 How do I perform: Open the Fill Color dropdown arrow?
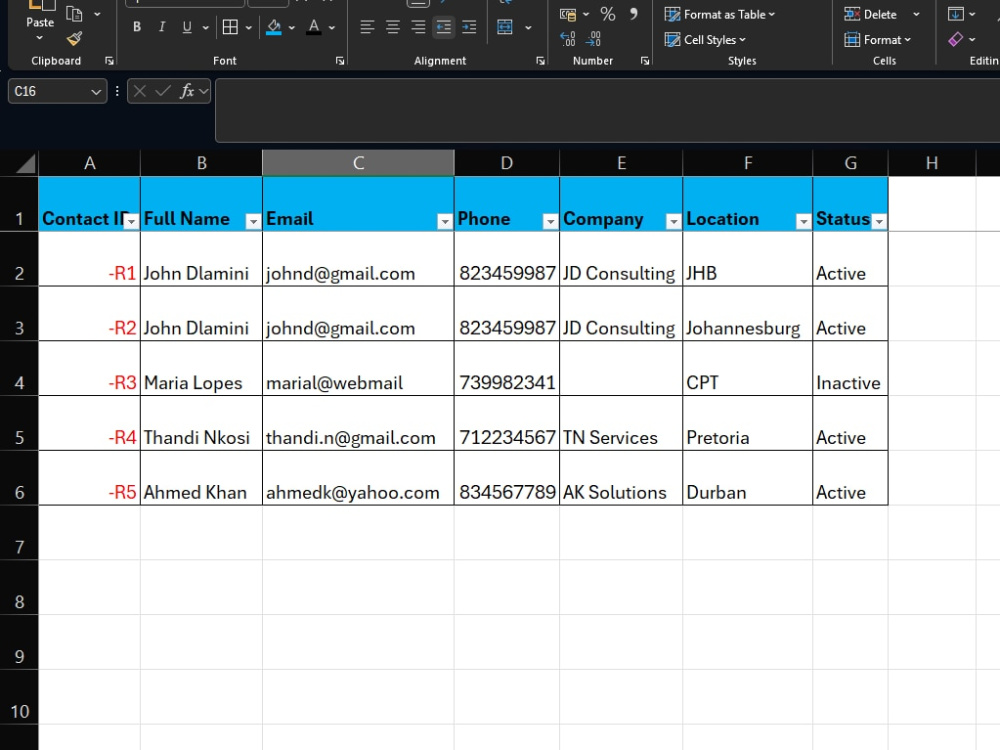[292, 27]
